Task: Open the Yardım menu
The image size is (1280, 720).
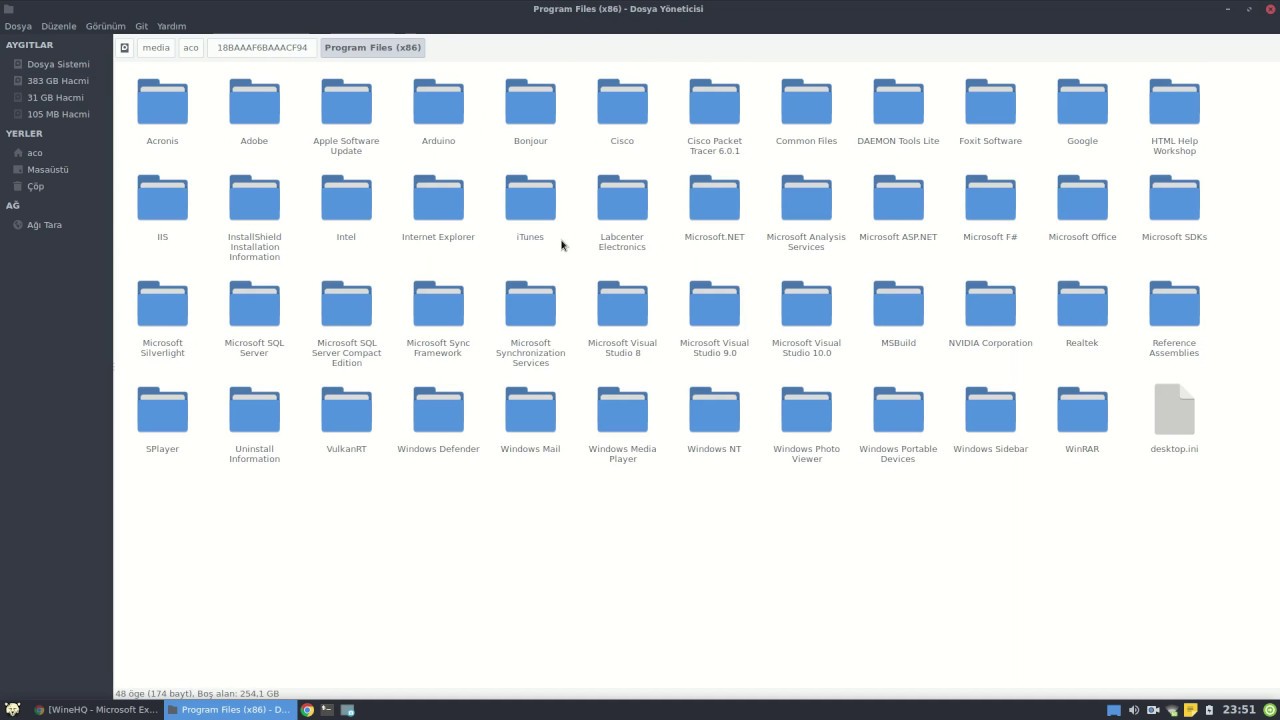Action: 172,26
